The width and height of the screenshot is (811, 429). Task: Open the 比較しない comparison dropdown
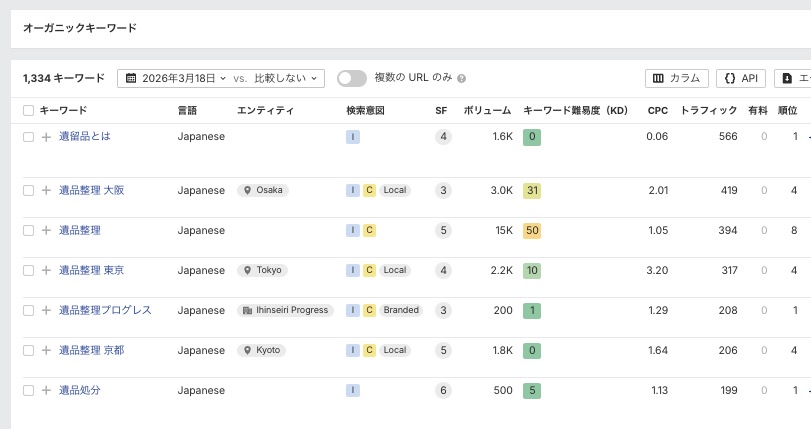click(x=286, y=78)
